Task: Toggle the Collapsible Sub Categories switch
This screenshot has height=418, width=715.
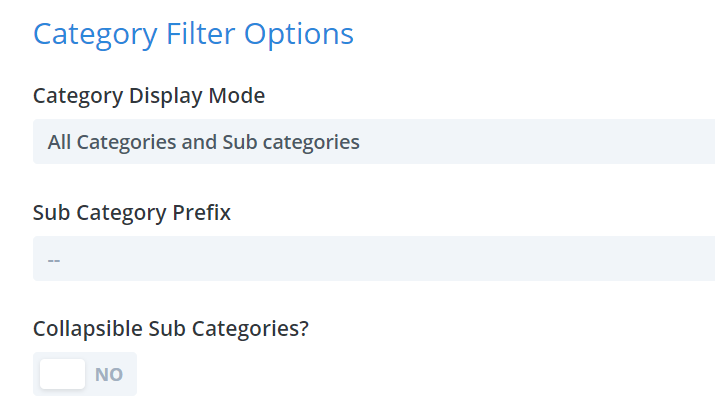Action: [85, 374]
